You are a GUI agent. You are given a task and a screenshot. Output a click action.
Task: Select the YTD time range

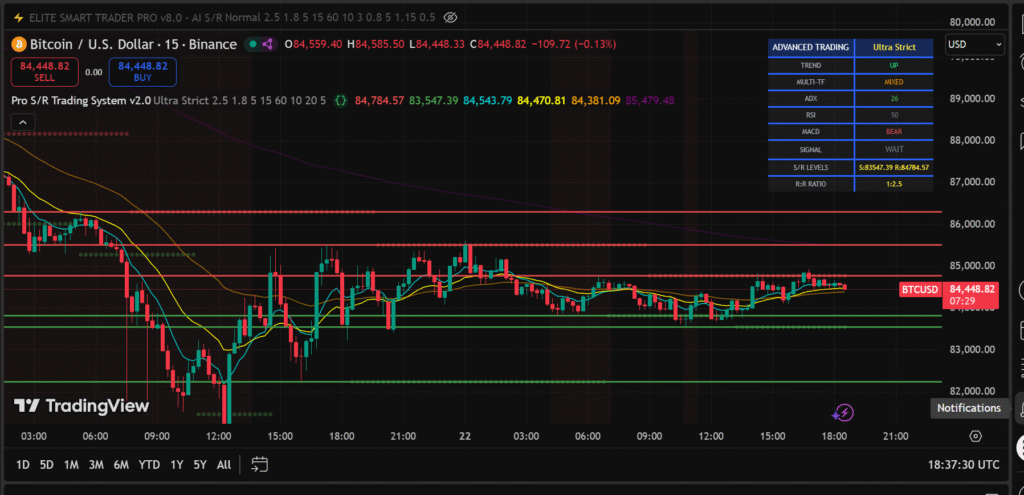(x=149, y=464)
